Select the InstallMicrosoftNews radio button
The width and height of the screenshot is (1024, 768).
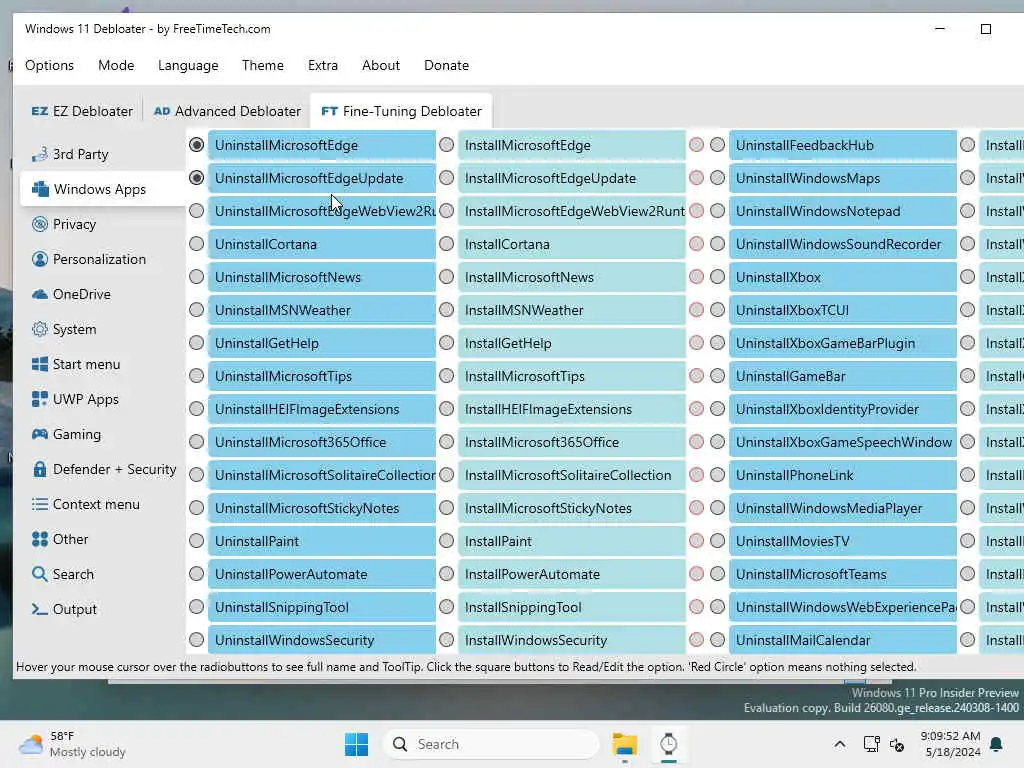(x=447, y=277)
